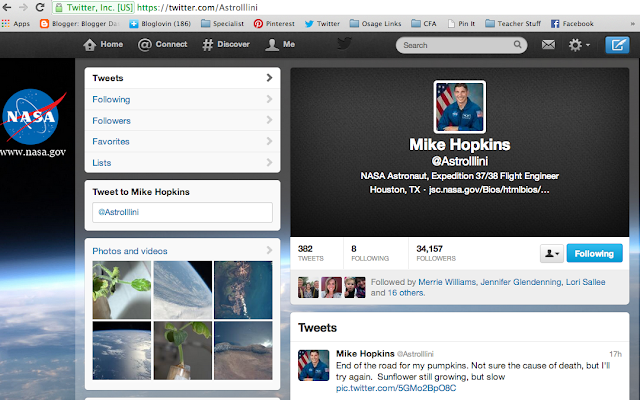Toggle the blue Following button

tap(594, 253)
